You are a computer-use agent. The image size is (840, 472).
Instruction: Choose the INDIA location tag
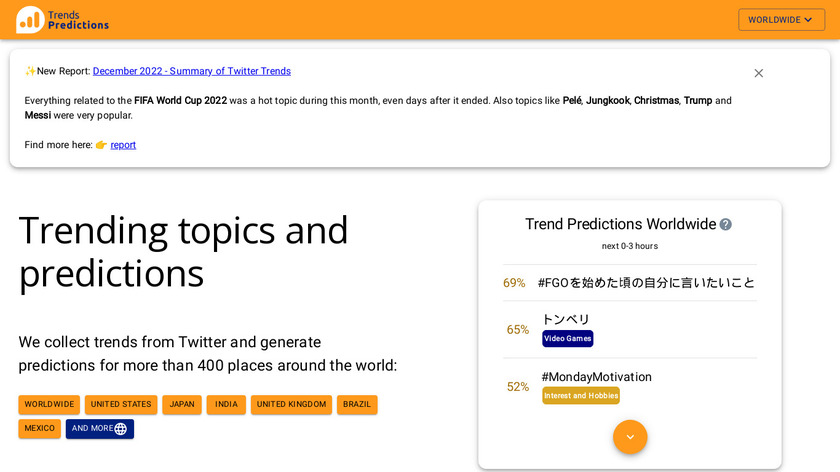coord(226,404)
